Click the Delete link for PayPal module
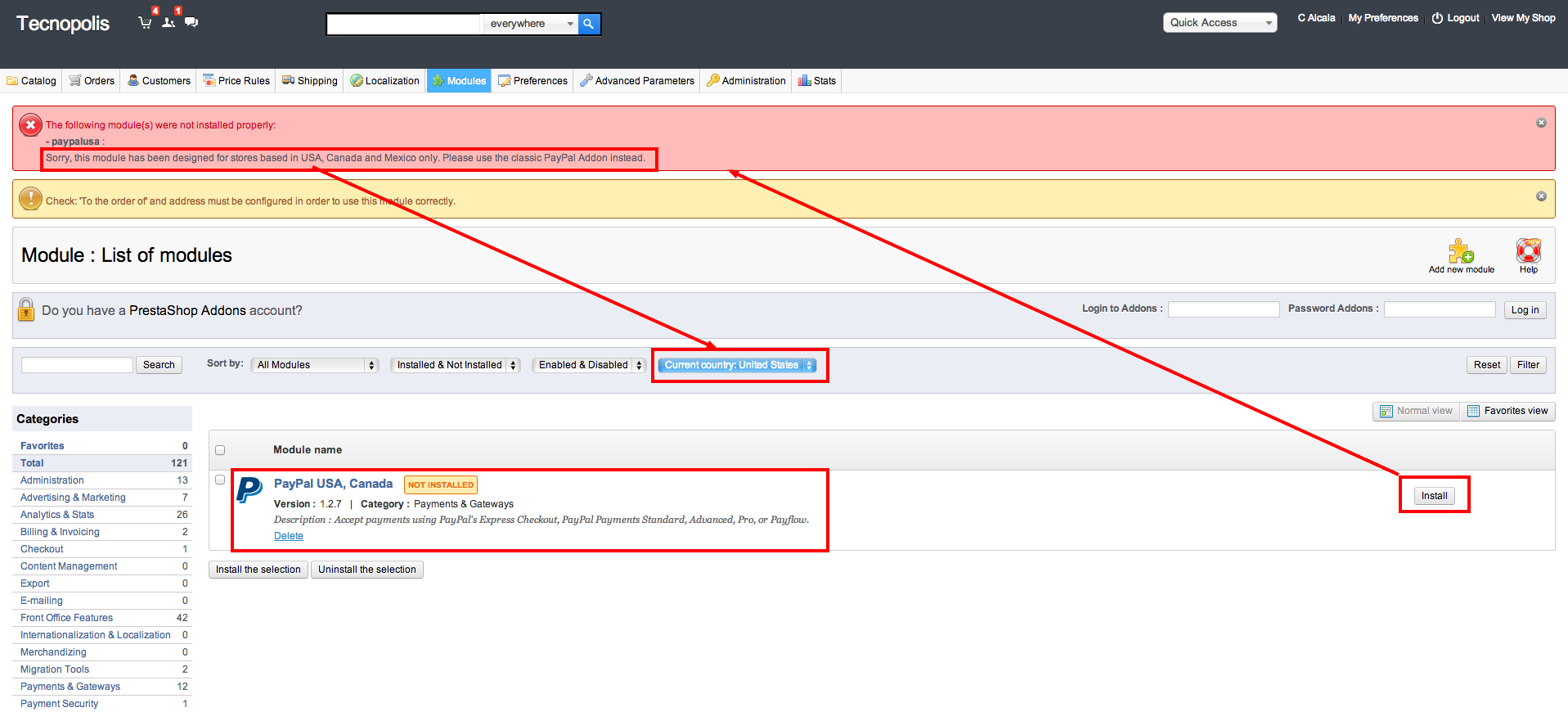 (289, 536)
